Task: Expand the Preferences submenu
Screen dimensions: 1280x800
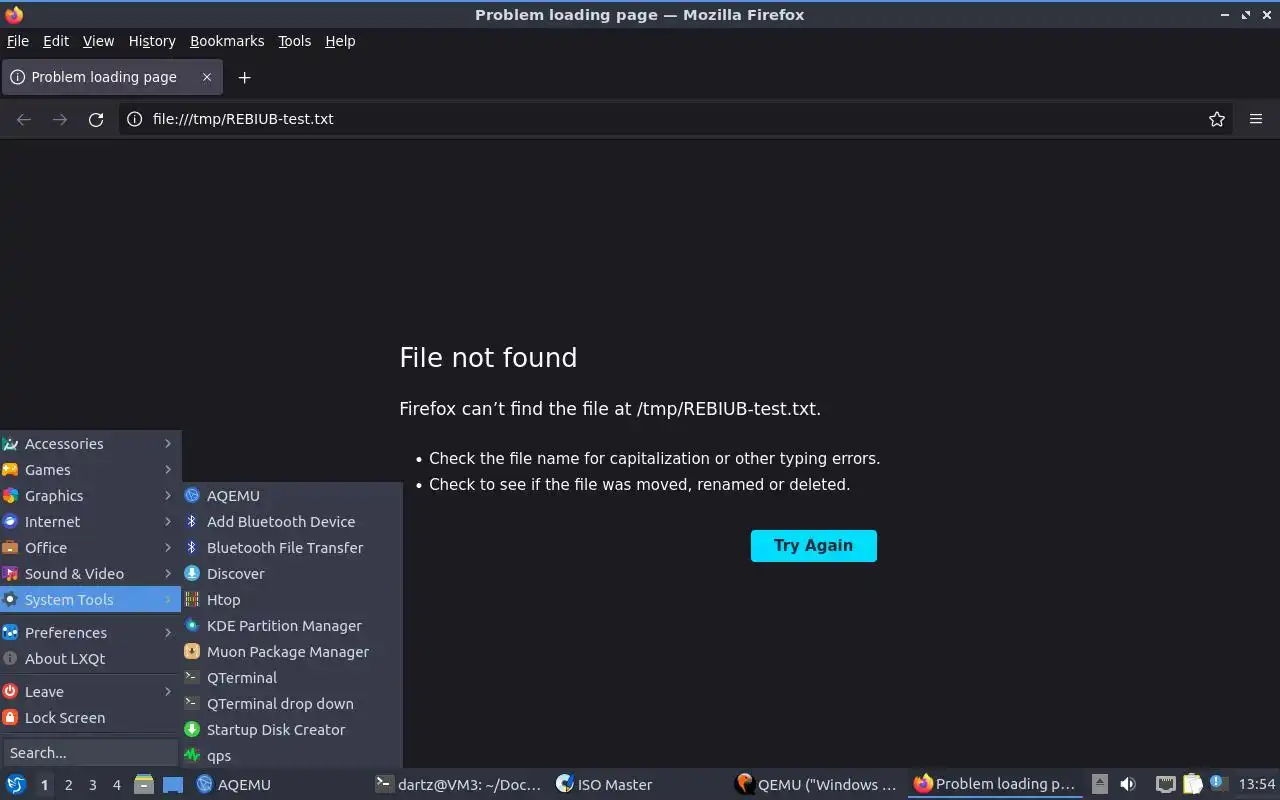Action: [x=90, y=633]
